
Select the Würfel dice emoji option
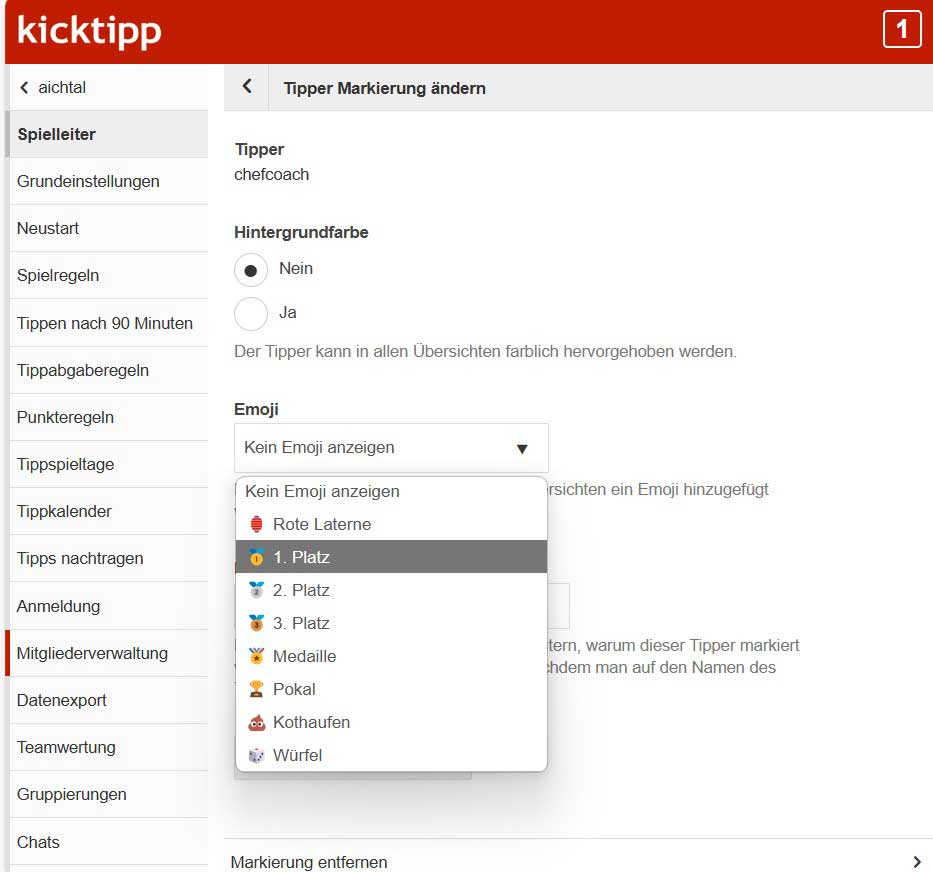[x=297, y=755]
